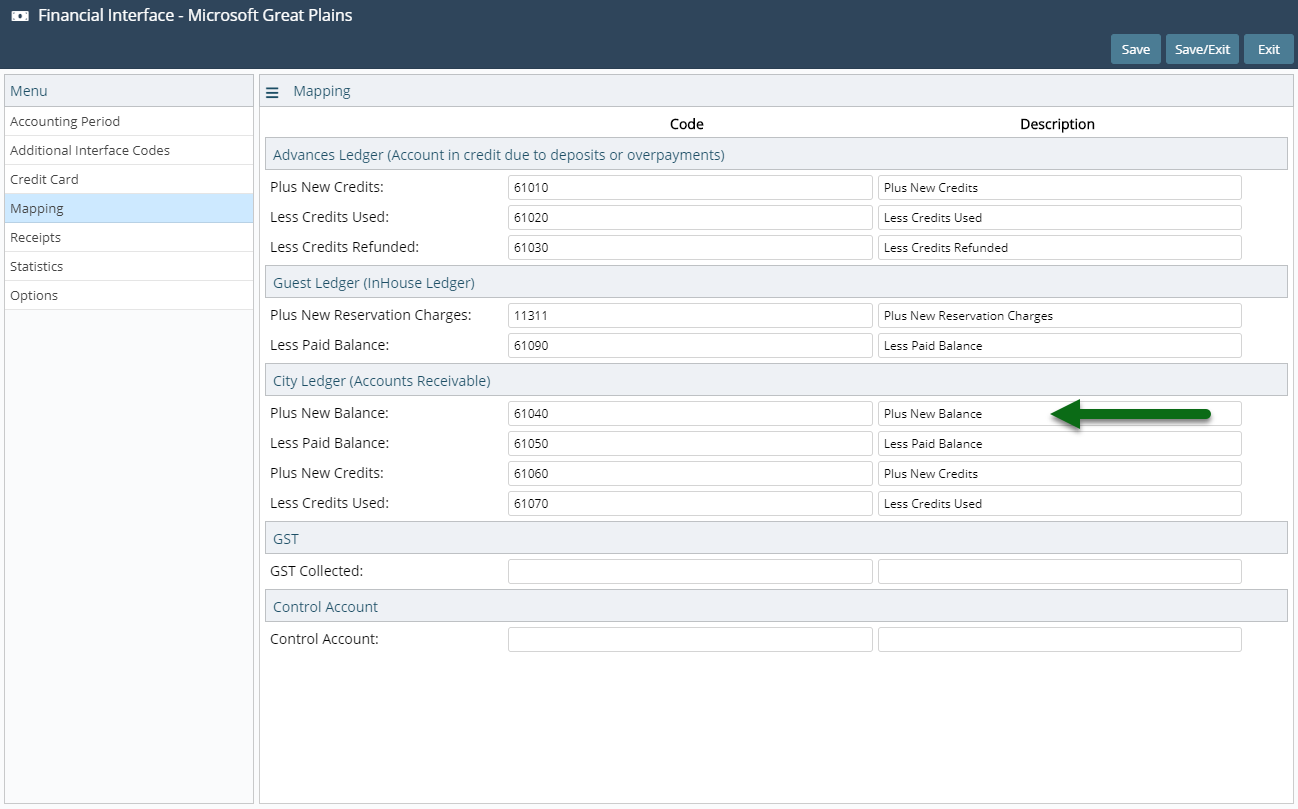
Task: Click the Menu panel heading
Action: 29,91
